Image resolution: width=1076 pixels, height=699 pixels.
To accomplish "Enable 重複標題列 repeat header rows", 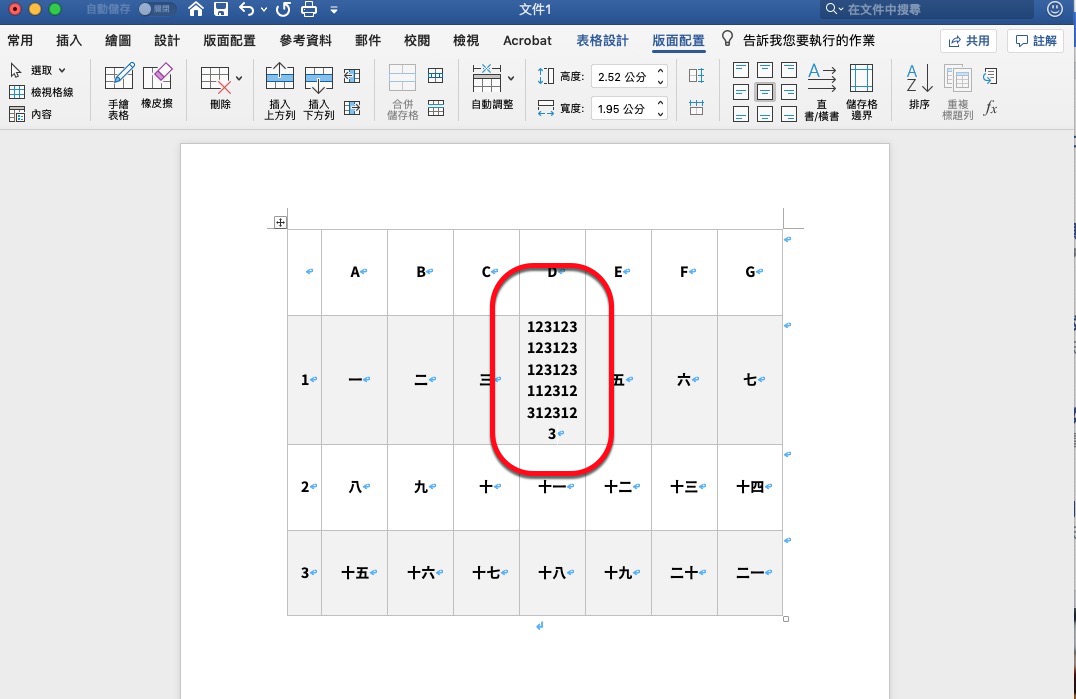I will point(956,89).
